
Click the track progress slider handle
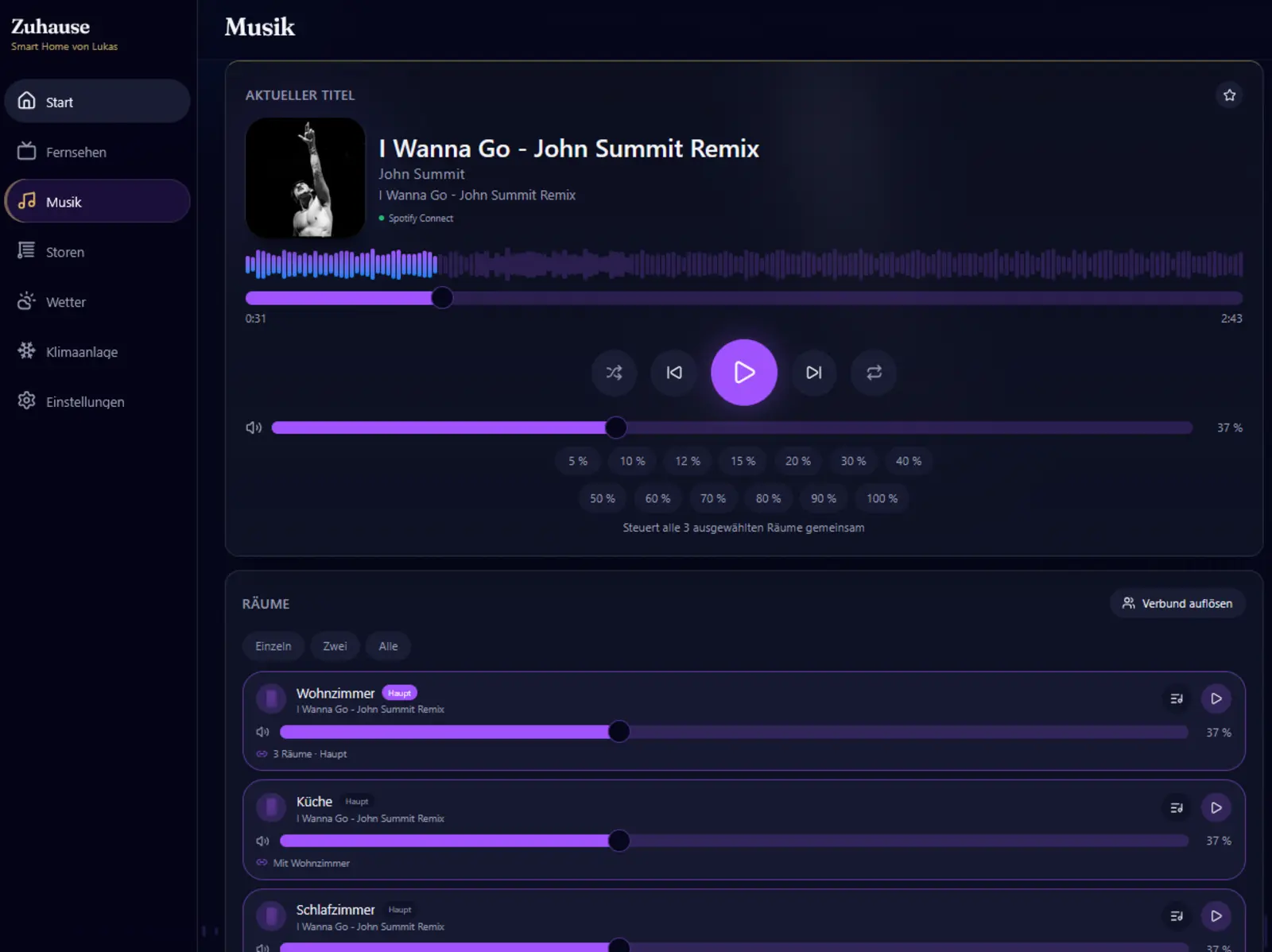tap(442, 298)
